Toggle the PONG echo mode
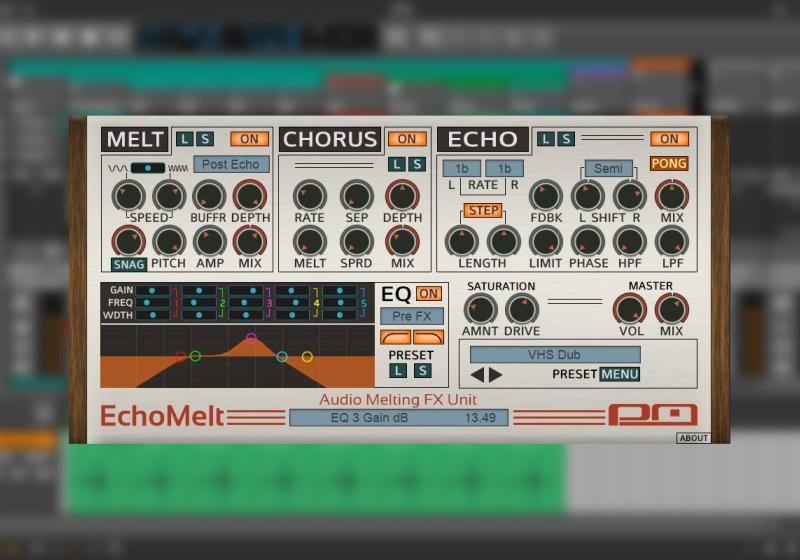The width and height of the screenshot is (800, 560). point(669,164)
